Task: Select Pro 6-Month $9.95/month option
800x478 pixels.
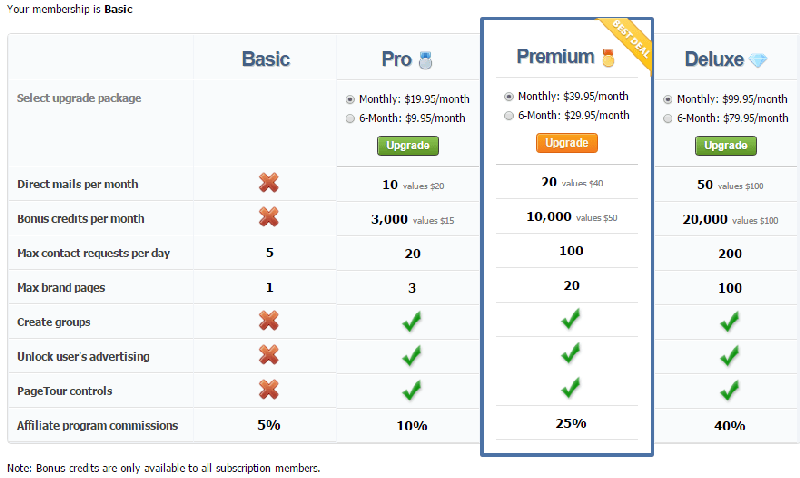Action: click(x=350, y=118)
